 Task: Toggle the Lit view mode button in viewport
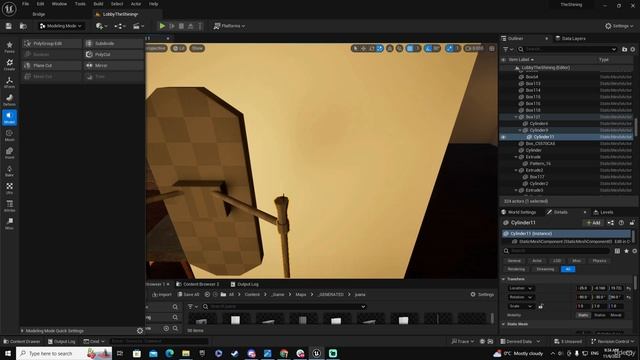tap(178, 48)
